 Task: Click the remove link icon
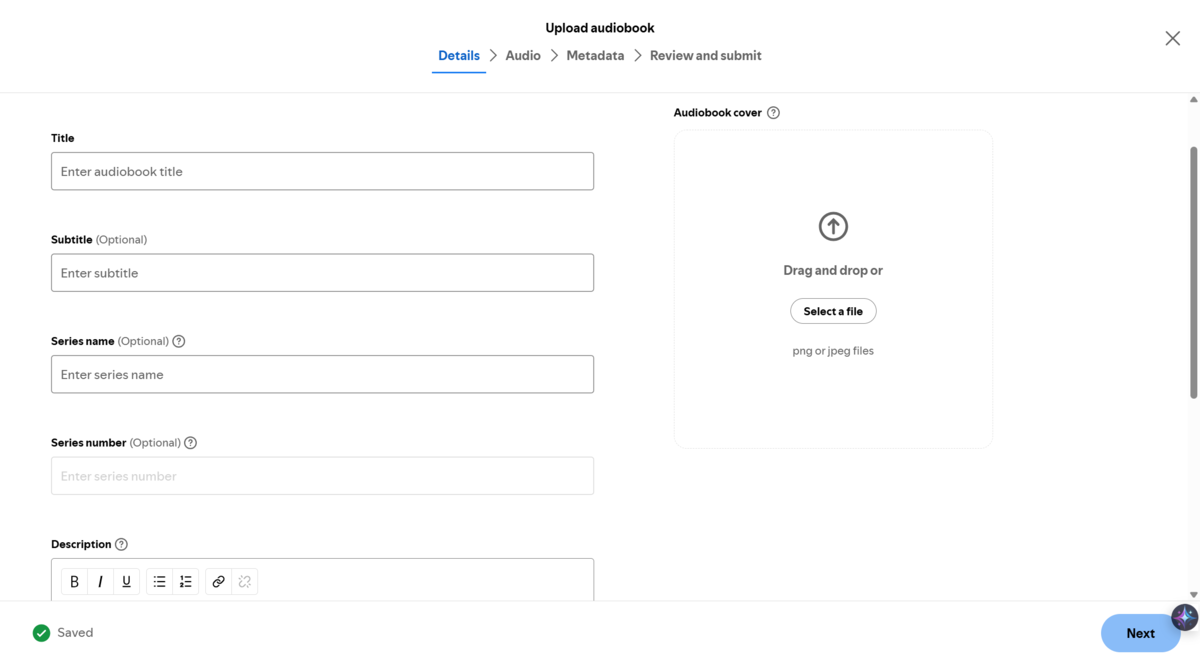point(245,582)
